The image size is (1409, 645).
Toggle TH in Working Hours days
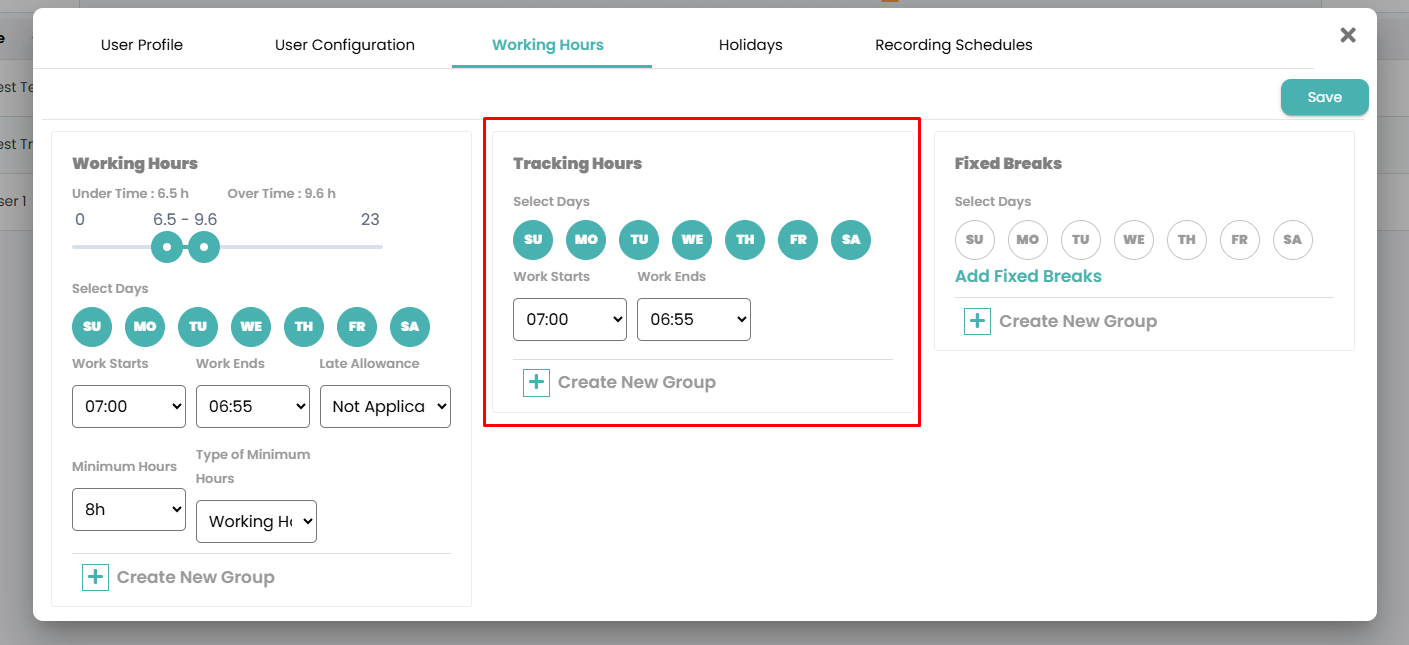[x=304, y=327]
